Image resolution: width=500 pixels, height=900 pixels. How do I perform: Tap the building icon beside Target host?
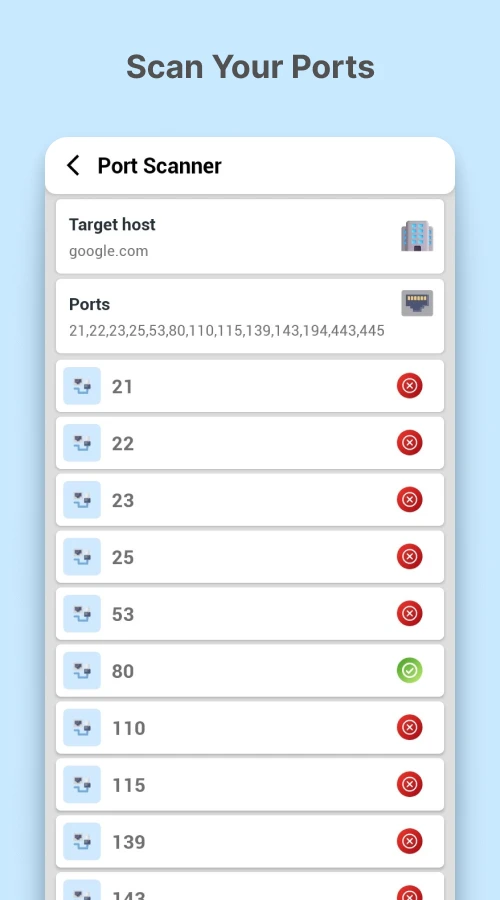417,236
